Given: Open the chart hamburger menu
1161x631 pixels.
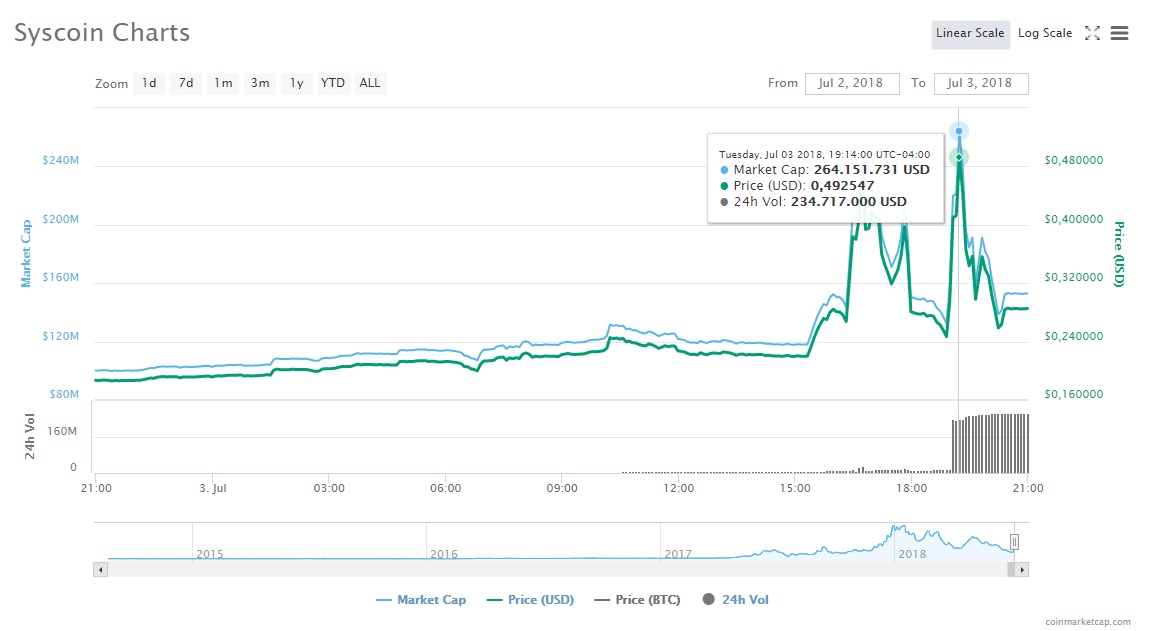Looking at the screenshot, I should (x=1120, y=33).
